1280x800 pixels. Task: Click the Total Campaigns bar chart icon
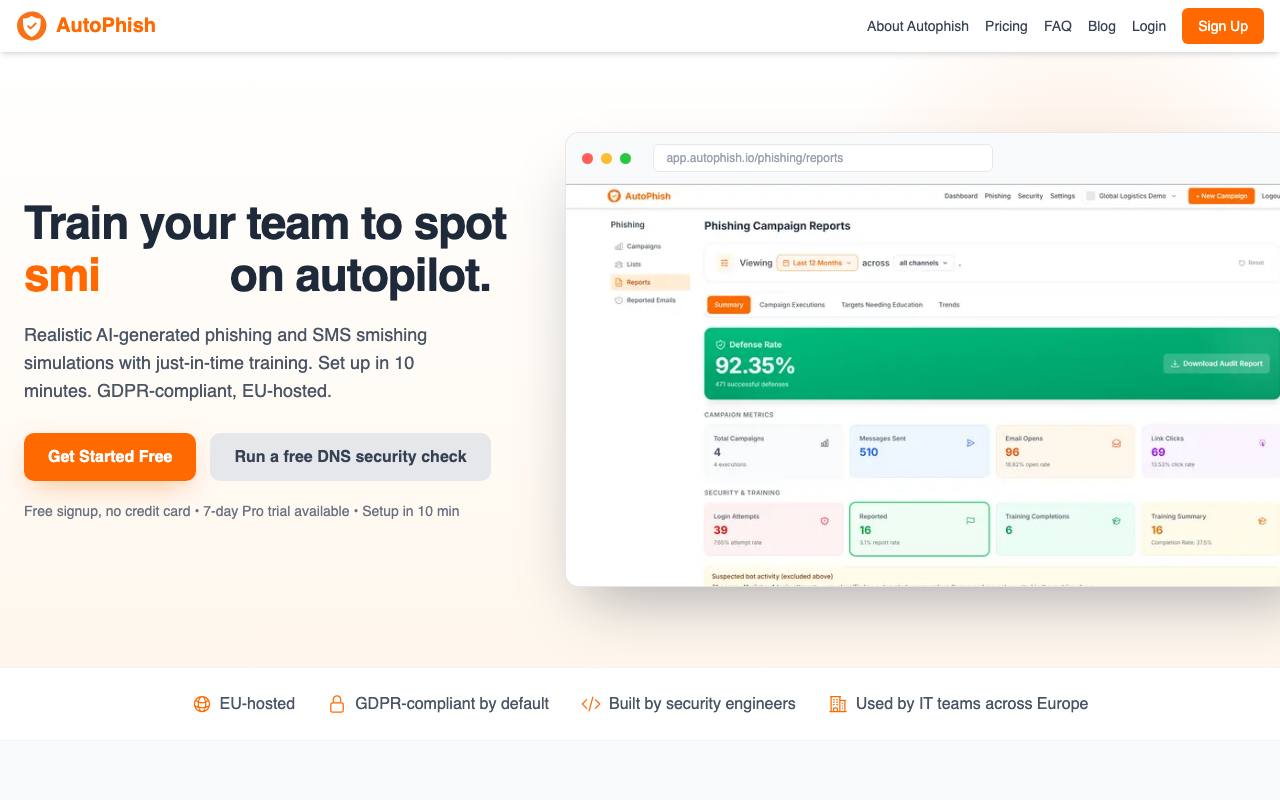coord(825,443)
